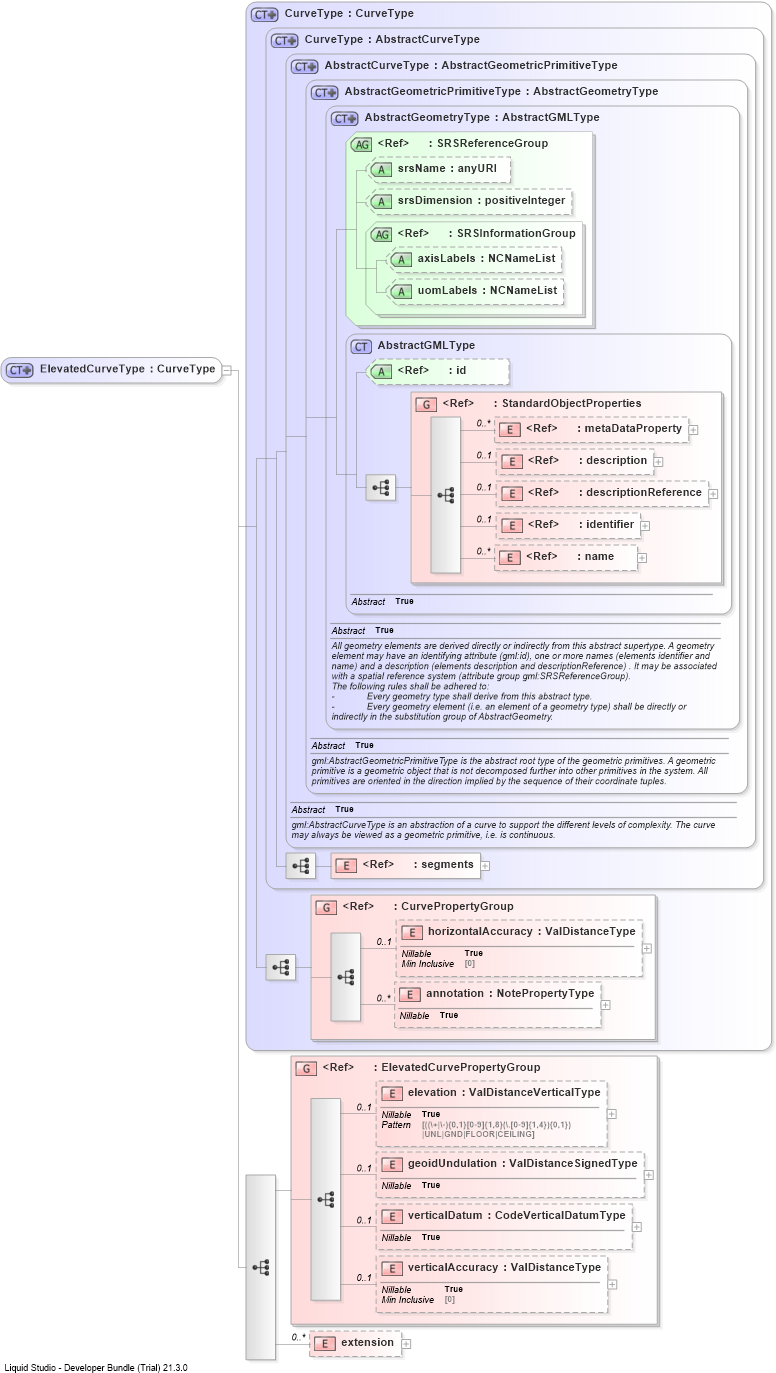Click the sequence compositor beside AbstractGMLType id

(381, 488)
